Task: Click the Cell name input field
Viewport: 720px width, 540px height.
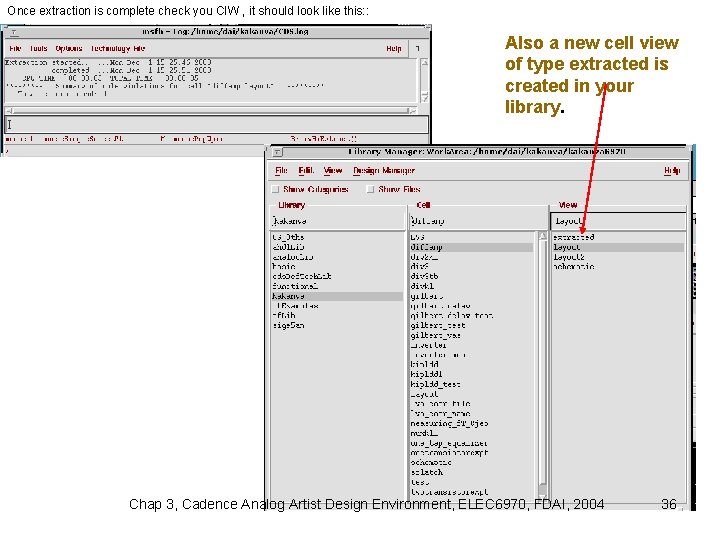Action: pyautogui.click(x=477, y=221)
